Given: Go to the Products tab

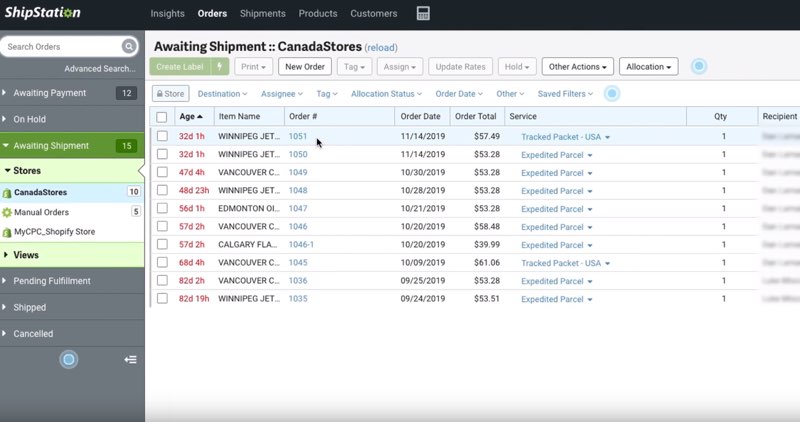Looking at the screenshot, I should coord(318,14).
